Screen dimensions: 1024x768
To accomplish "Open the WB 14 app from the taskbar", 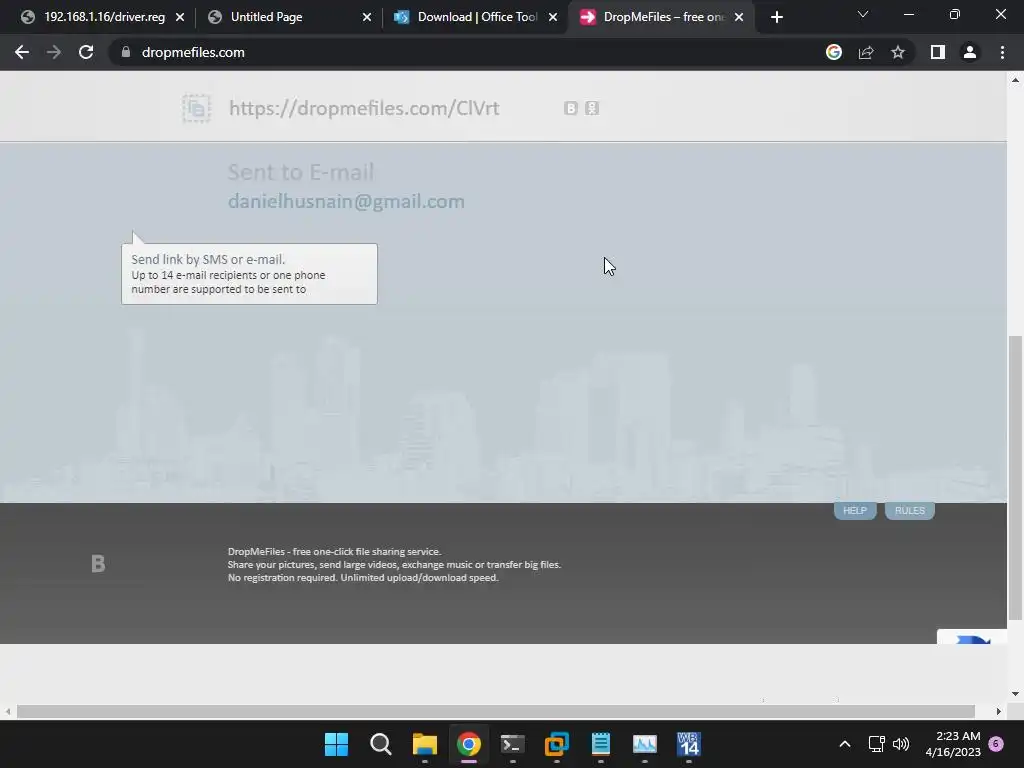I will [688, 744].
